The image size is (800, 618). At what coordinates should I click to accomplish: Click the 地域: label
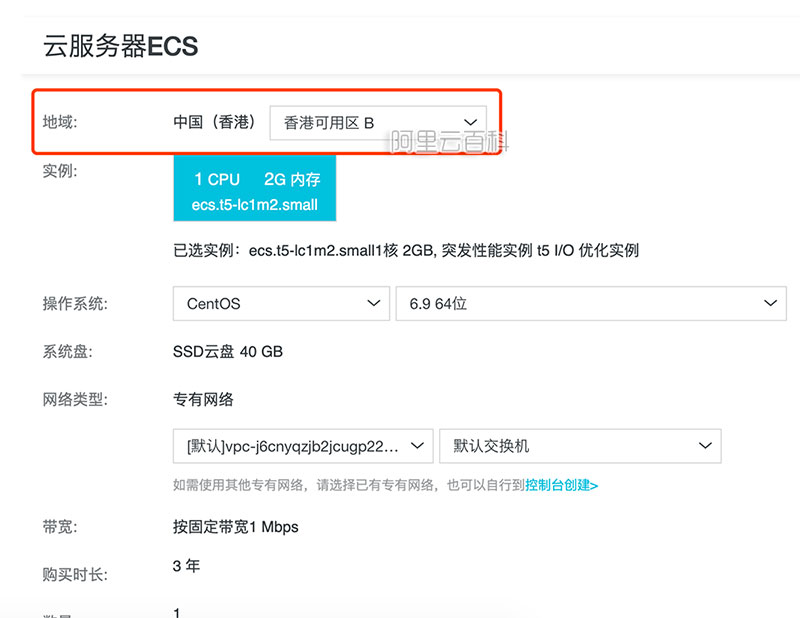click(60, 122)
